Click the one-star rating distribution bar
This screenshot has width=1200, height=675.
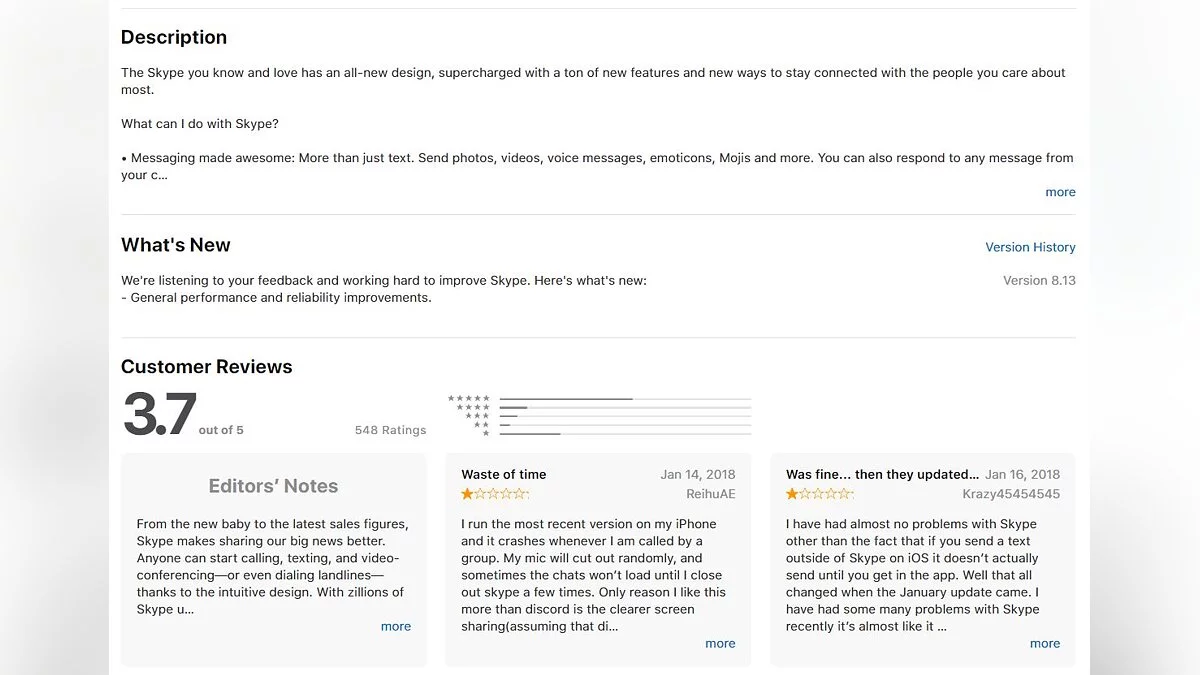pos(625,434)
